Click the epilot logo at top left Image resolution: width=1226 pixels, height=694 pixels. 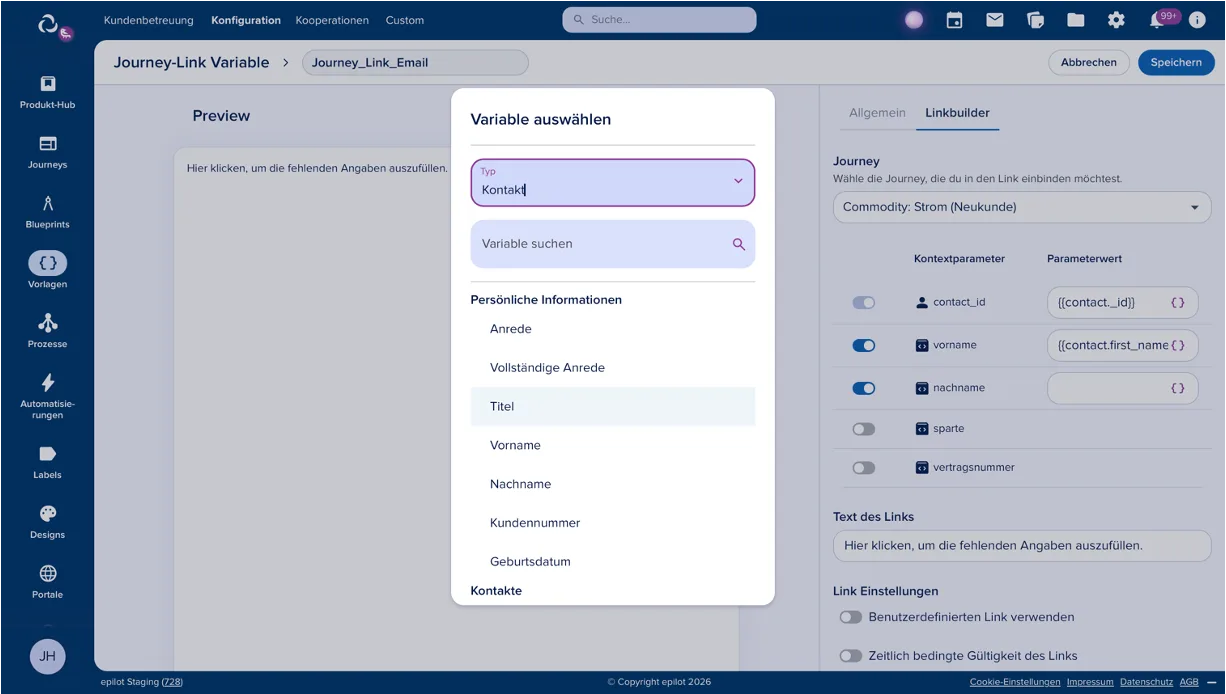pos(47,22)
